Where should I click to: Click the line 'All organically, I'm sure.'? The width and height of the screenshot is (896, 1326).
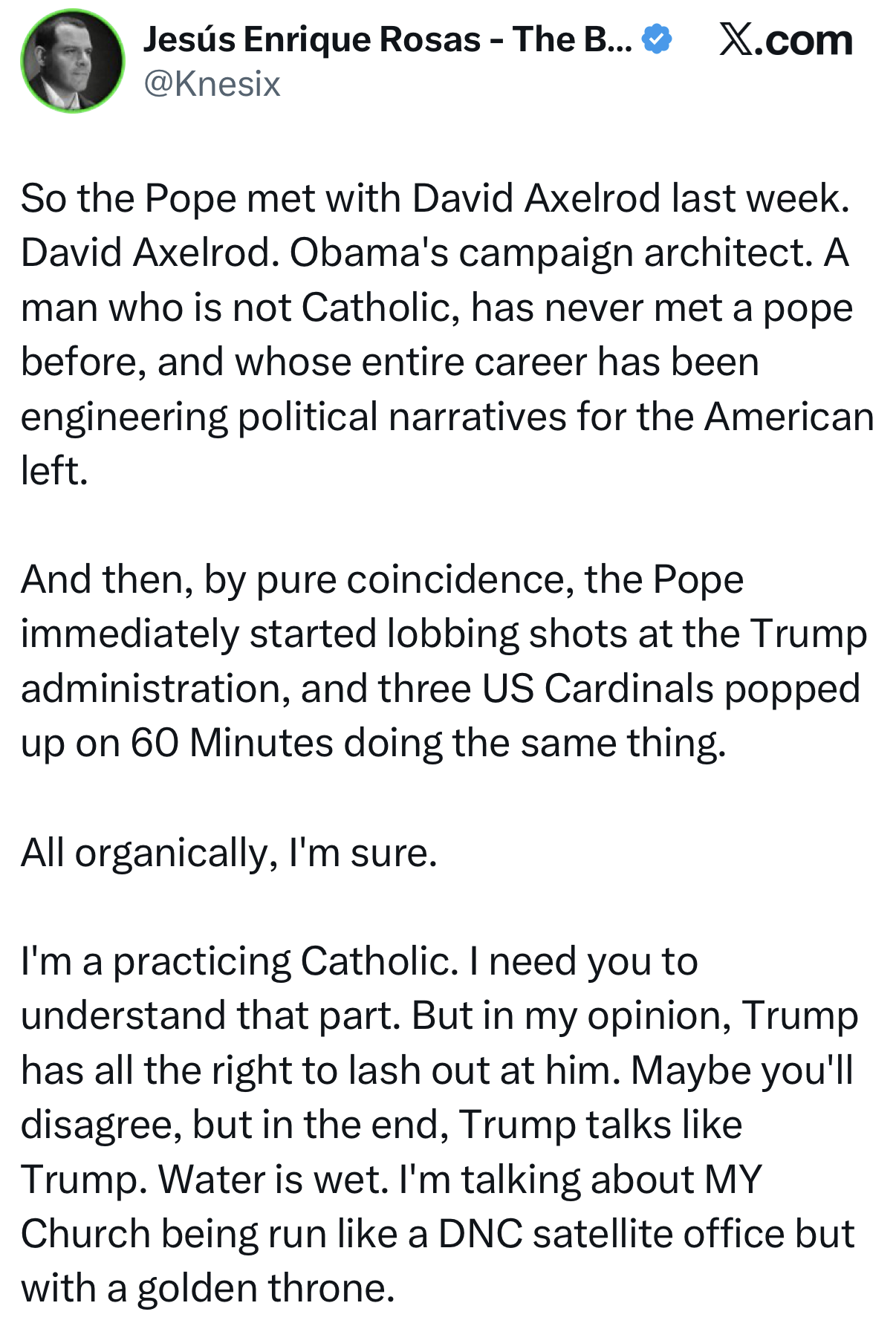(229, 852)
